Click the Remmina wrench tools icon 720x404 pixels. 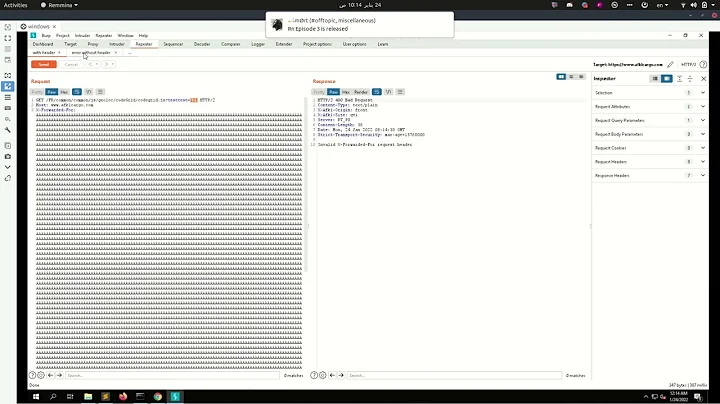8,130
